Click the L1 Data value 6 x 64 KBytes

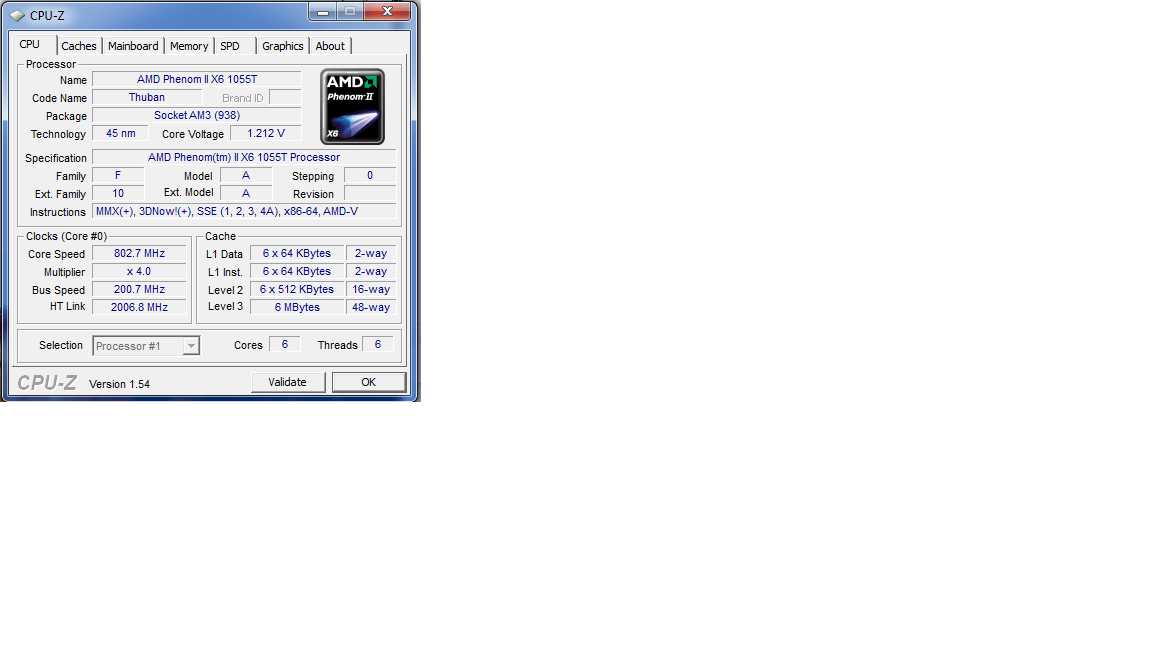pos(297,253)
